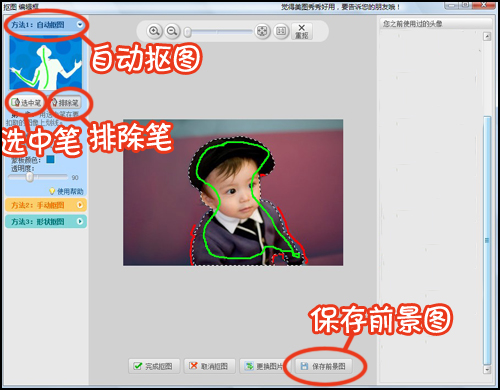Click the 取消抠图 button
This screenshot has height=390, width=500.
[210, 366]
